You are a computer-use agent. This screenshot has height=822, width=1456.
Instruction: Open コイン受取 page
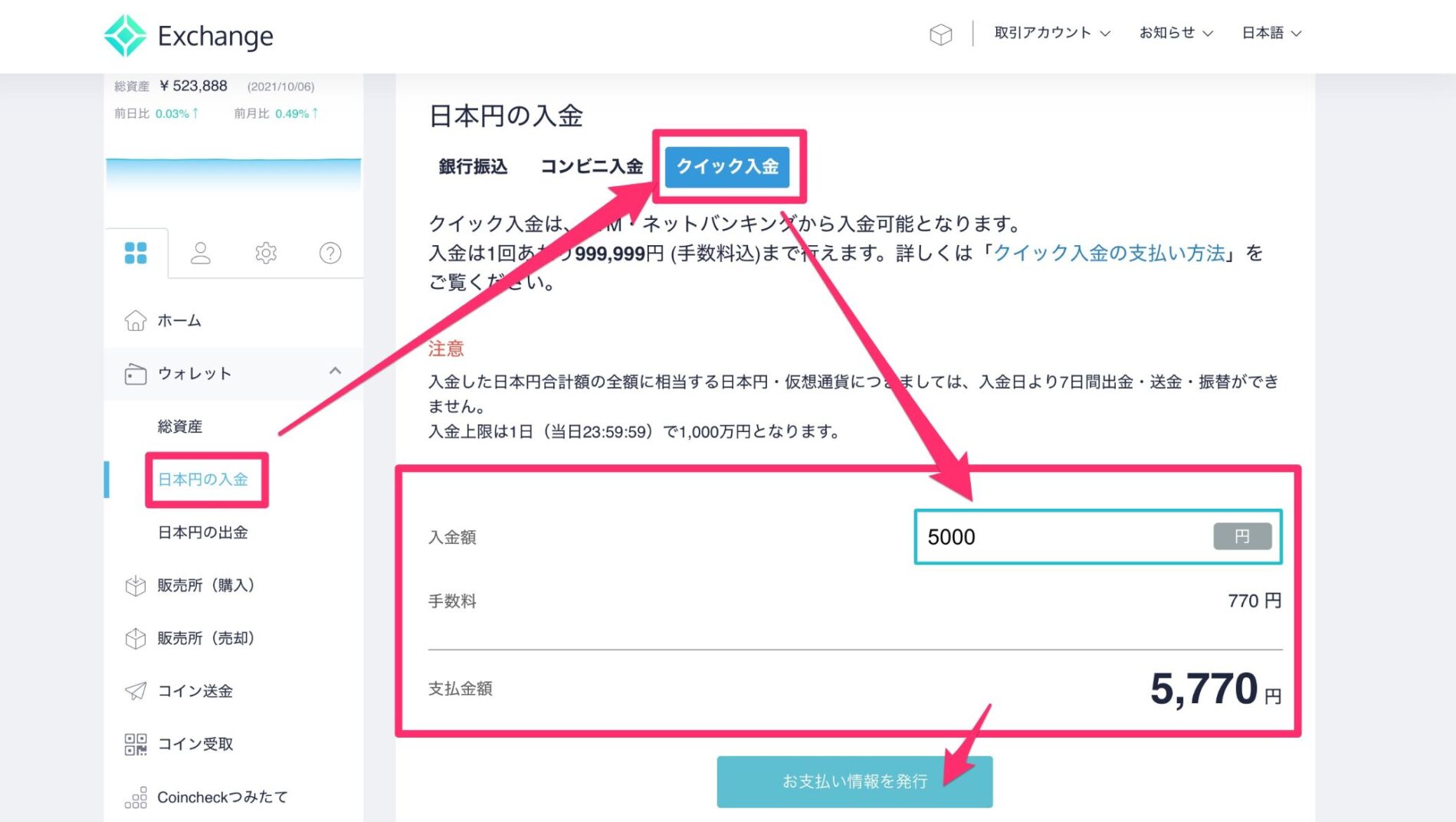coord(195,744)
